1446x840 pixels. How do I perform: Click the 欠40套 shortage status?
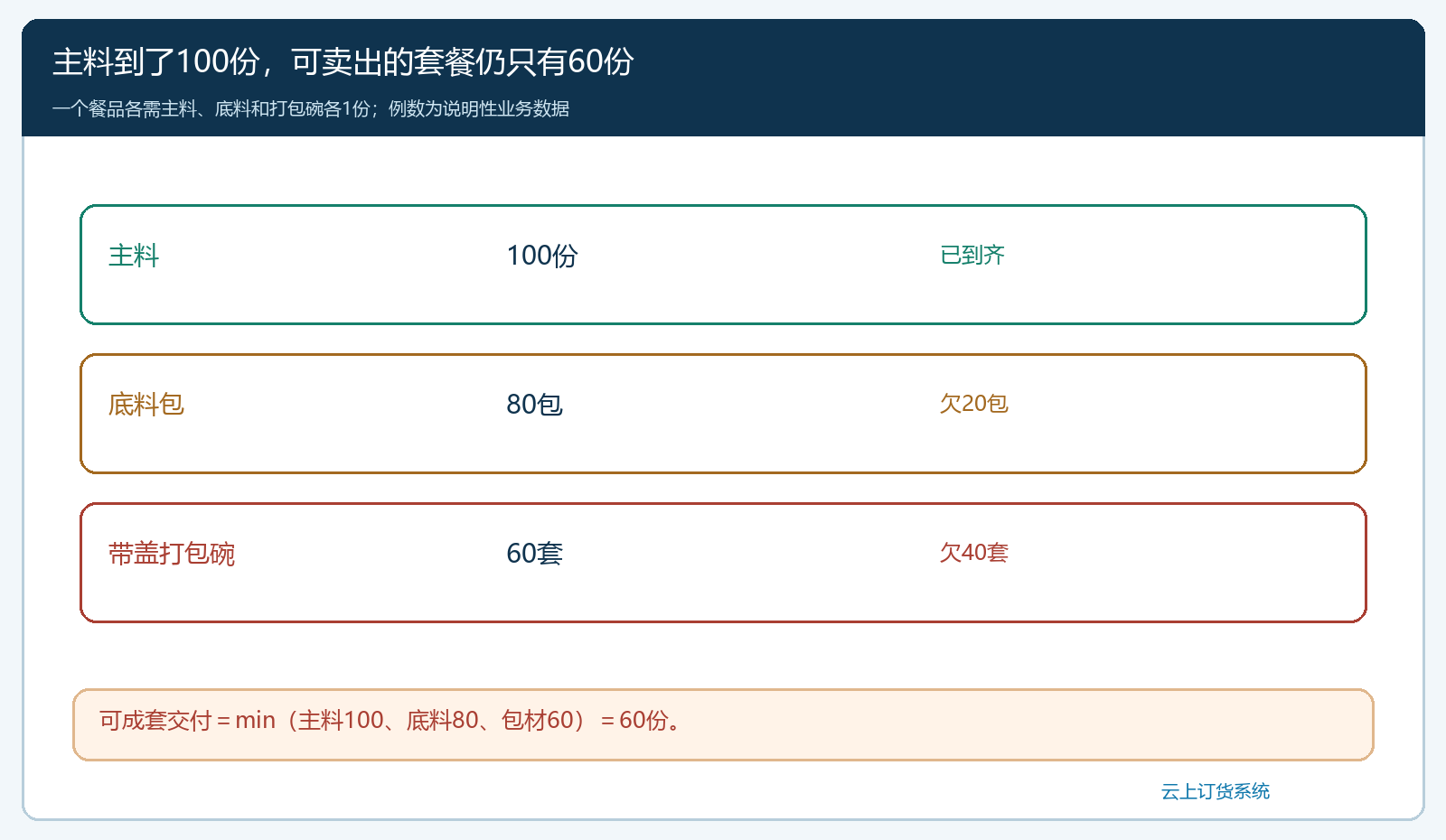coord(974,552)
